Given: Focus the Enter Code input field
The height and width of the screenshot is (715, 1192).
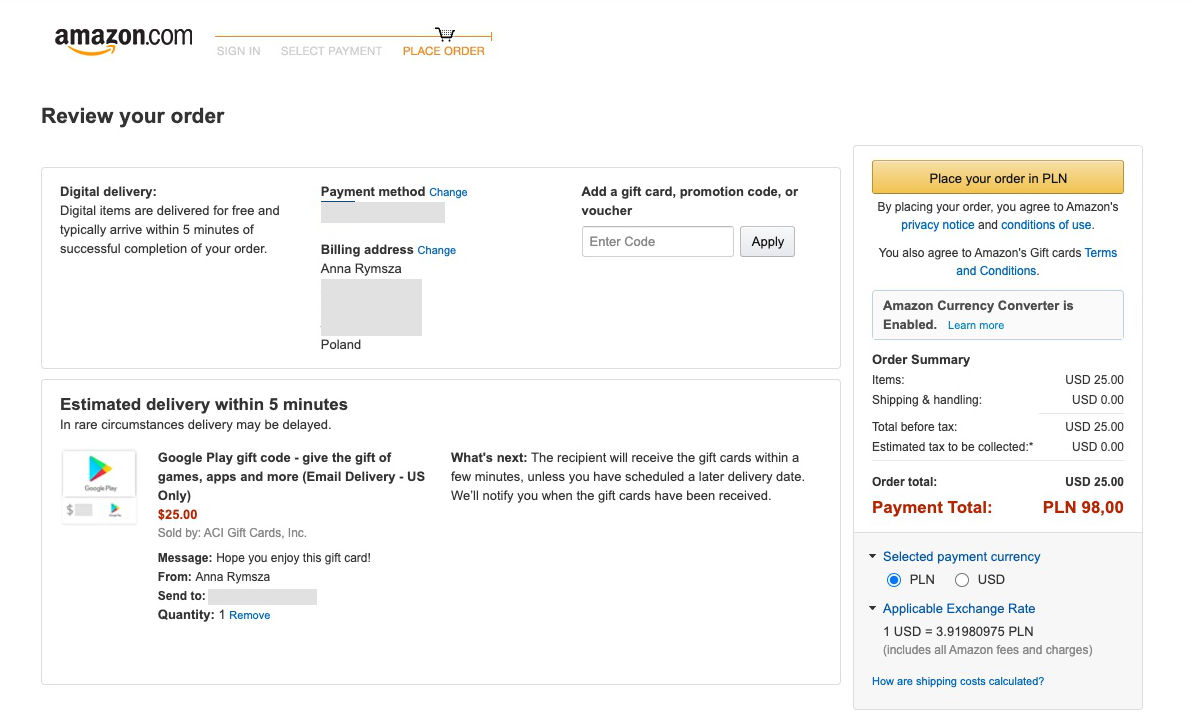Looking at the screenshot, I should pyautogui.click(x=657, y=242).
